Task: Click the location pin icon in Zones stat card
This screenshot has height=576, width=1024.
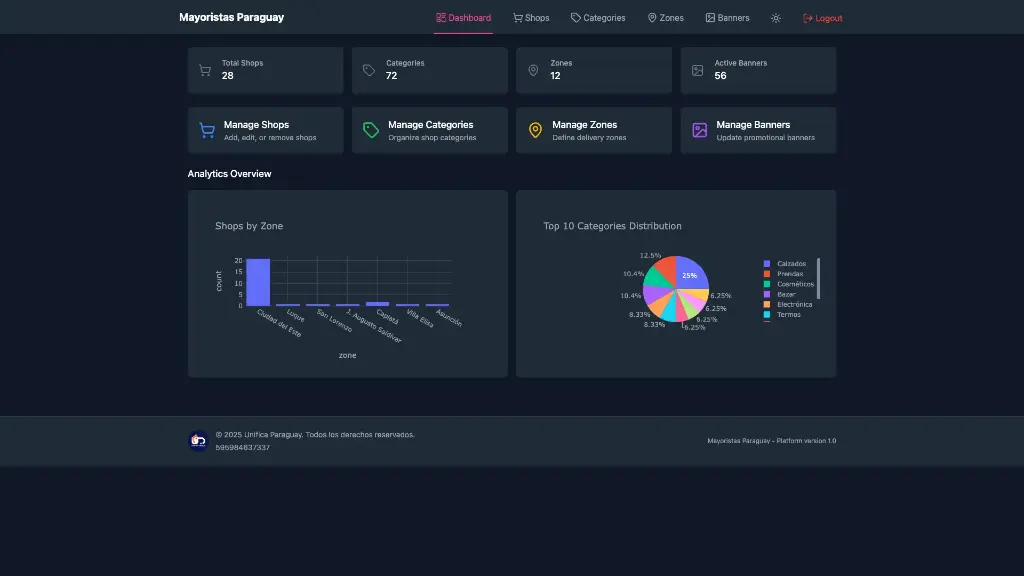Action: 533,70
